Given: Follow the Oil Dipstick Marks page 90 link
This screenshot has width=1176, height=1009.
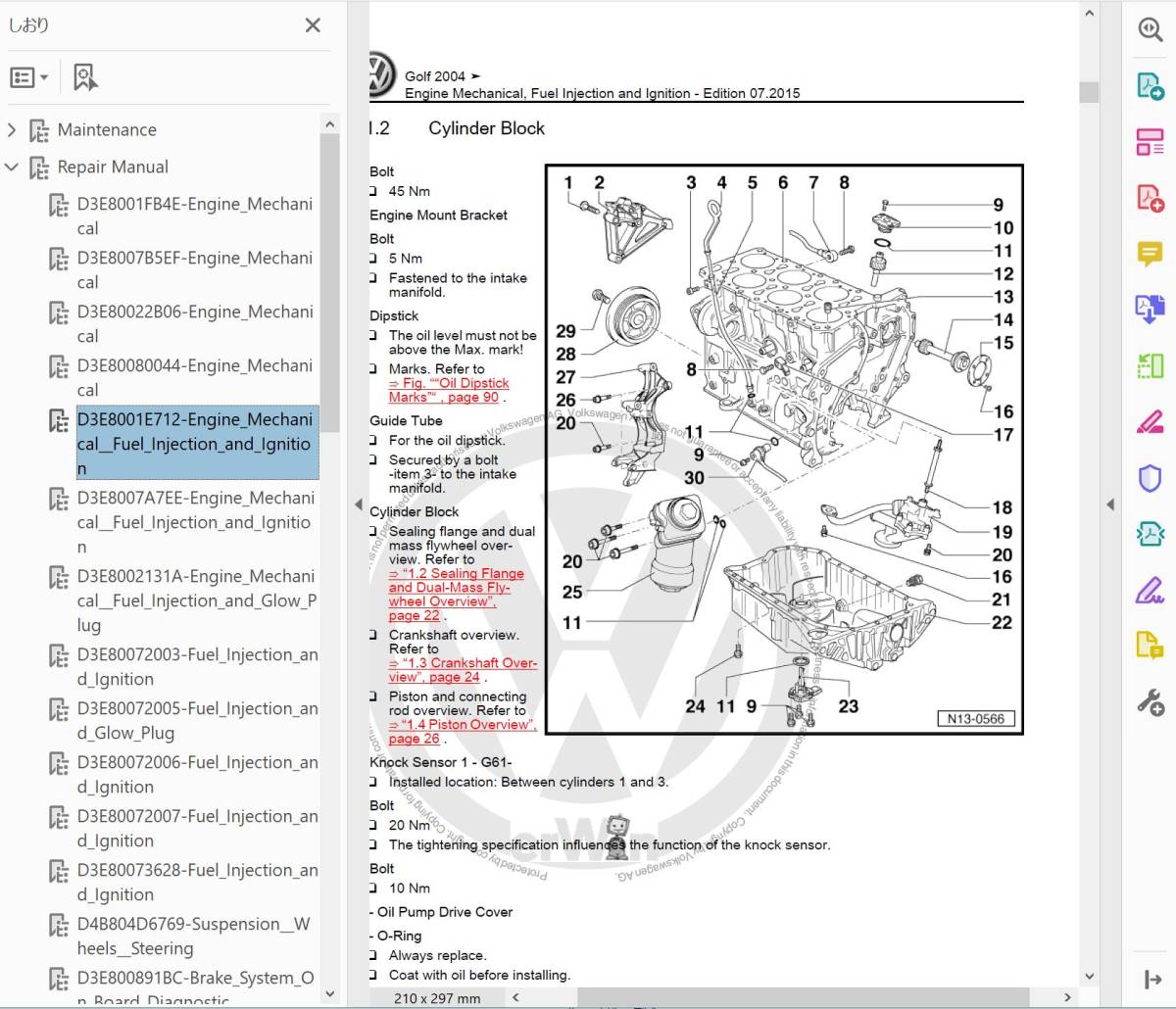Looking at the screenshot, I should coord(449,390).
